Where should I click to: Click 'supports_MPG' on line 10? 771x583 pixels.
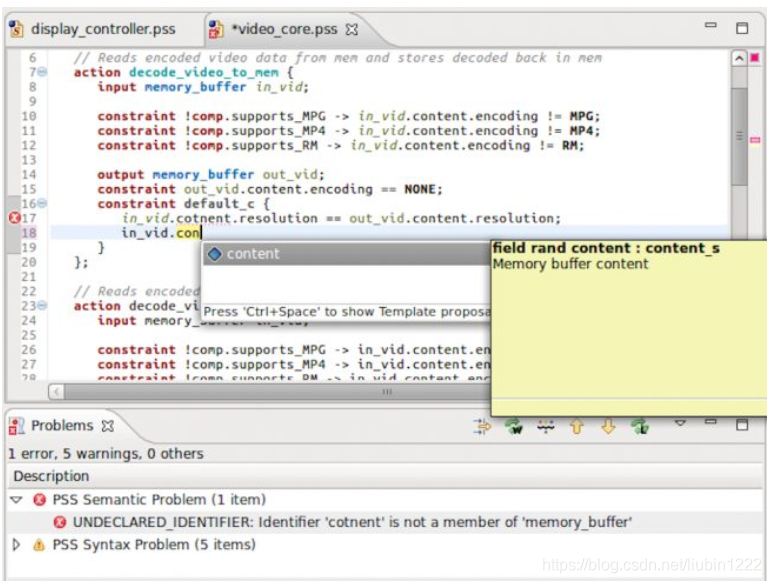(278, 116)
